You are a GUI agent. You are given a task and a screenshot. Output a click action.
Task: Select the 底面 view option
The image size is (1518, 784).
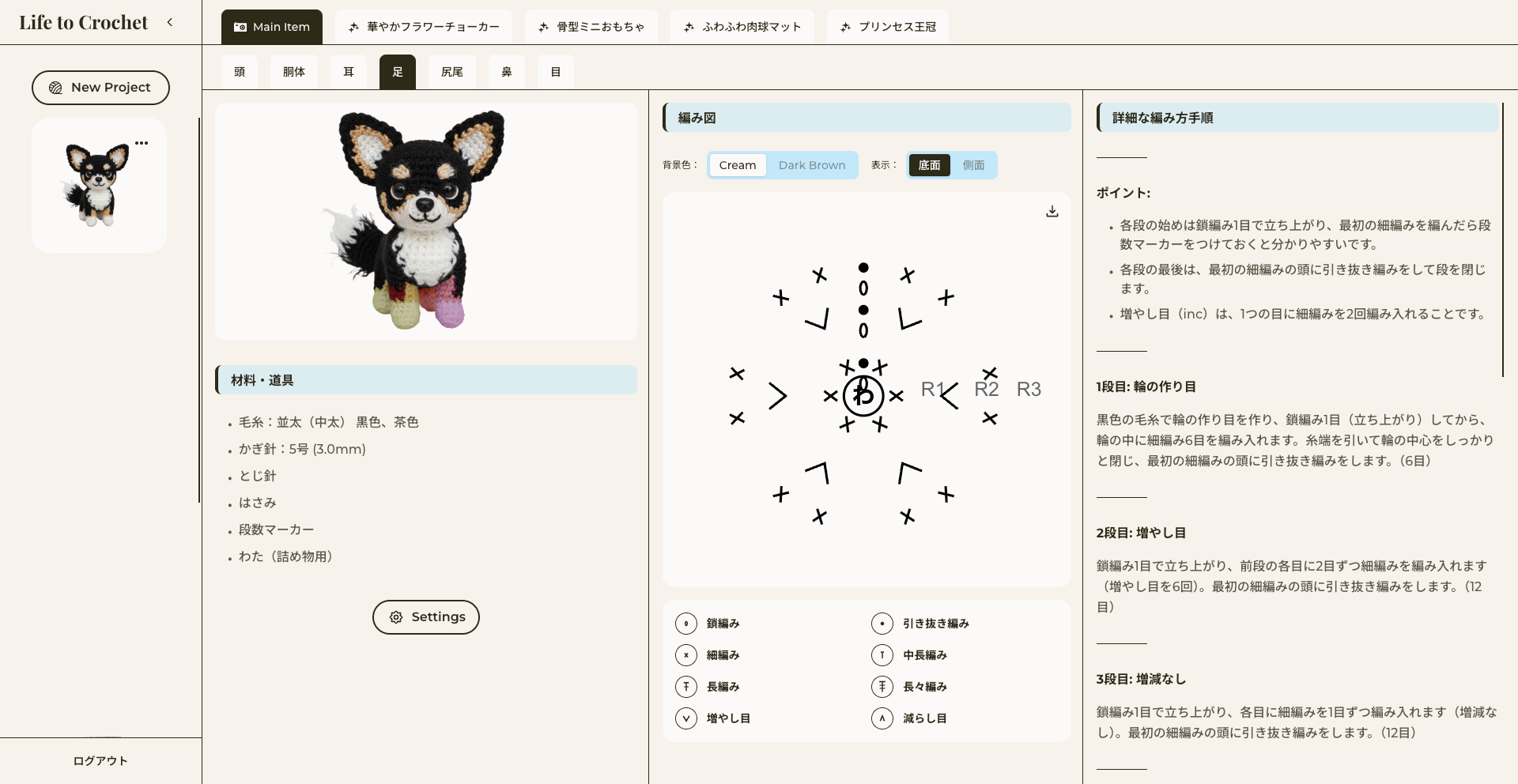(929, 165)
